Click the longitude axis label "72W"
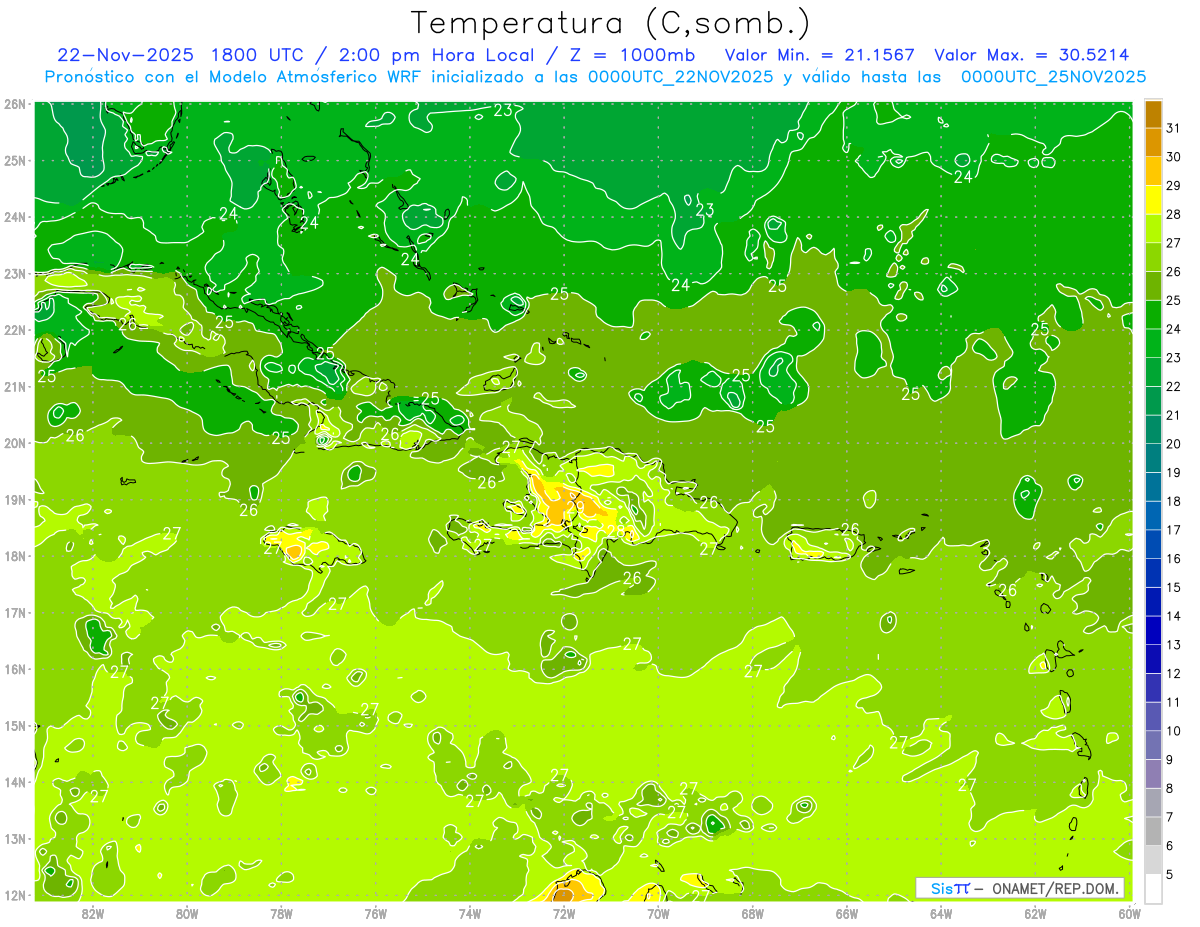The height and width of the screenshot is (927, 1200). click(564, 912)
